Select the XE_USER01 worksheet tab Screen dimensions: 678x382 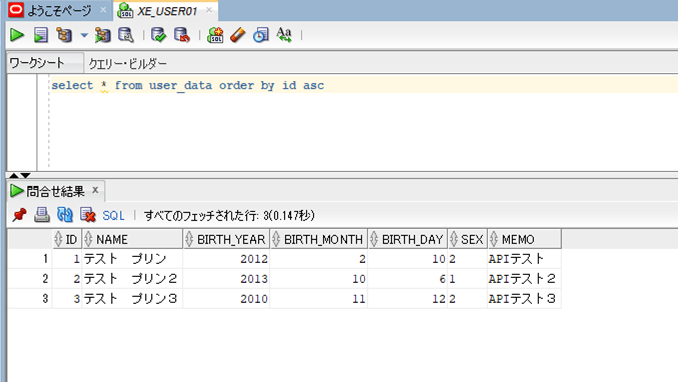click(x=166, y=11)
